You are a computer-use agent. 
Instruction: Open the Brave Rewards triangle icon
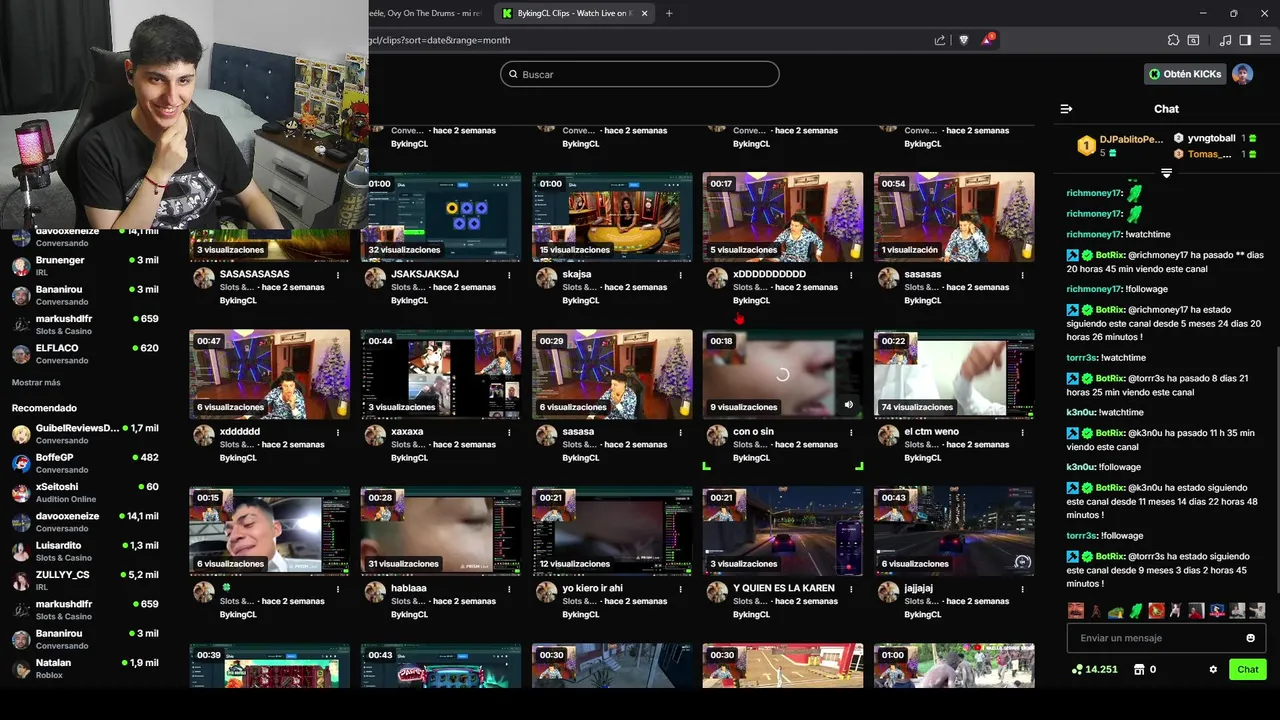pyautogui.click(x=988, y=40)
